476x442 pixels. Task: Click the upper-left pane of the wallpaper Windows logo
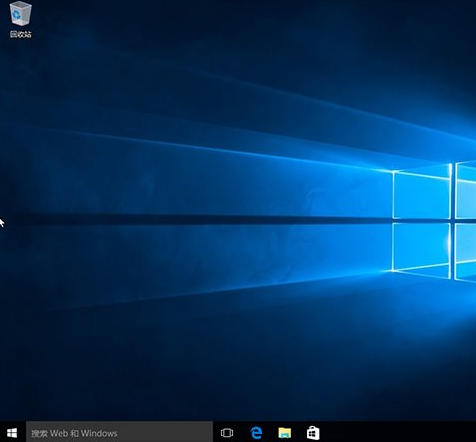tap(422, 193)
